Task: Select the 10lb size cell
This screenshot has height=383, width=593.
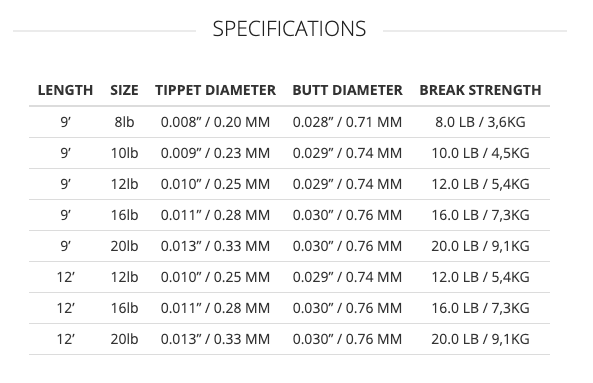Action: click(x=124, y=153)
